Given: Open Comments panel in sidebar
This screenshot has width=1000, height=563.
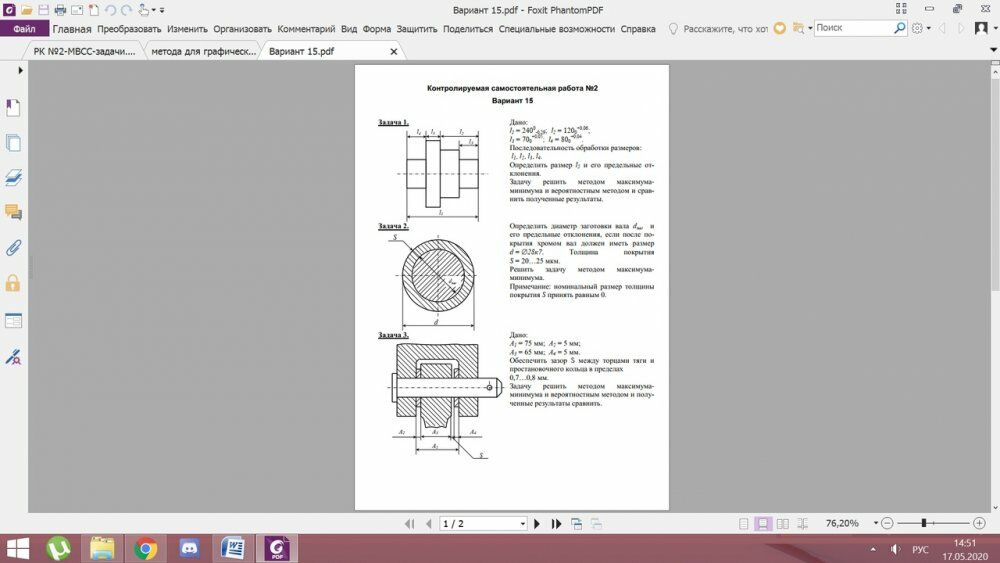Looking at the screenshot, I should point(13,212).
